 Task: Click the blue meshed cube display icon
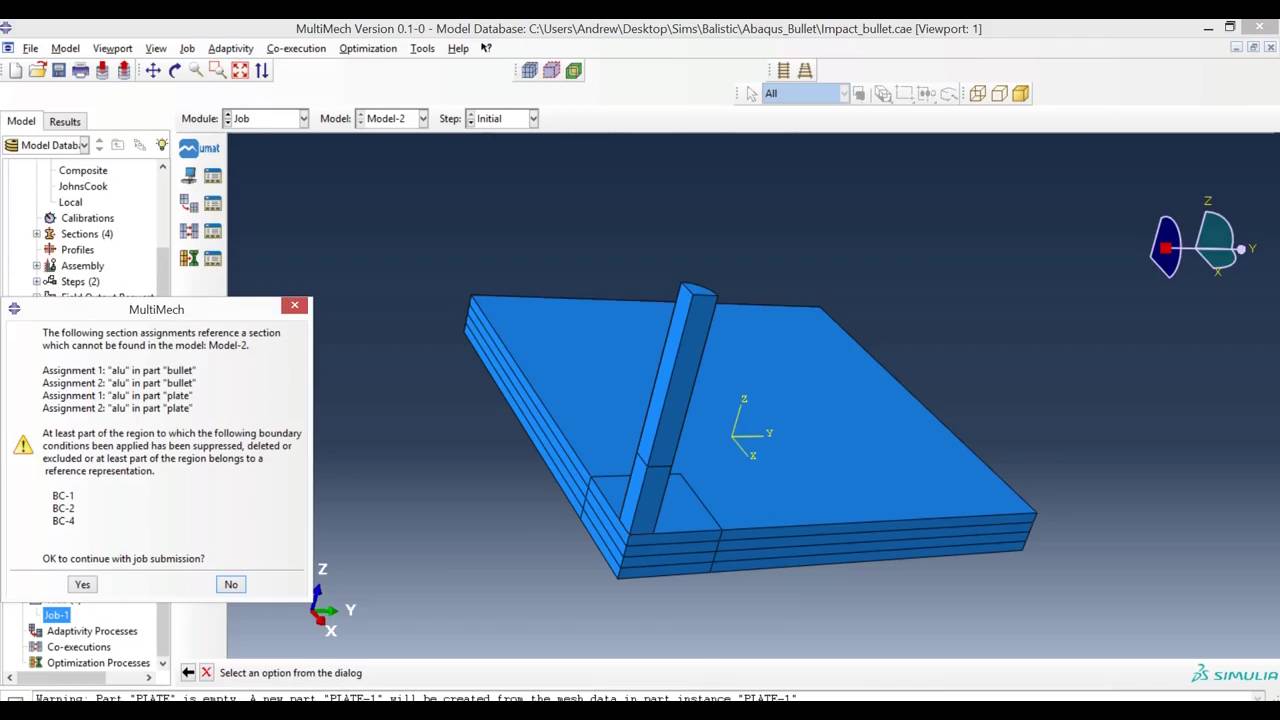tap(529, 70)
